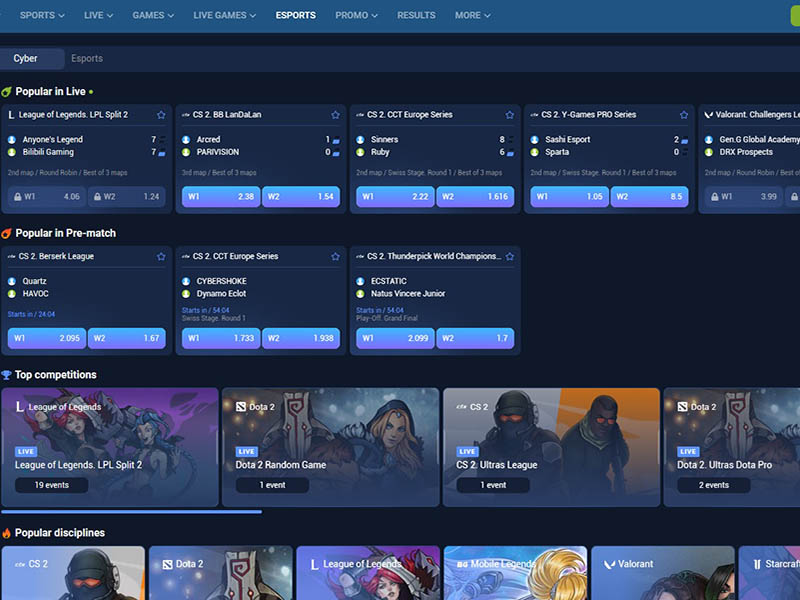
Task: Open the Valorant Challengers league title
Action: (x=757, y=115)
